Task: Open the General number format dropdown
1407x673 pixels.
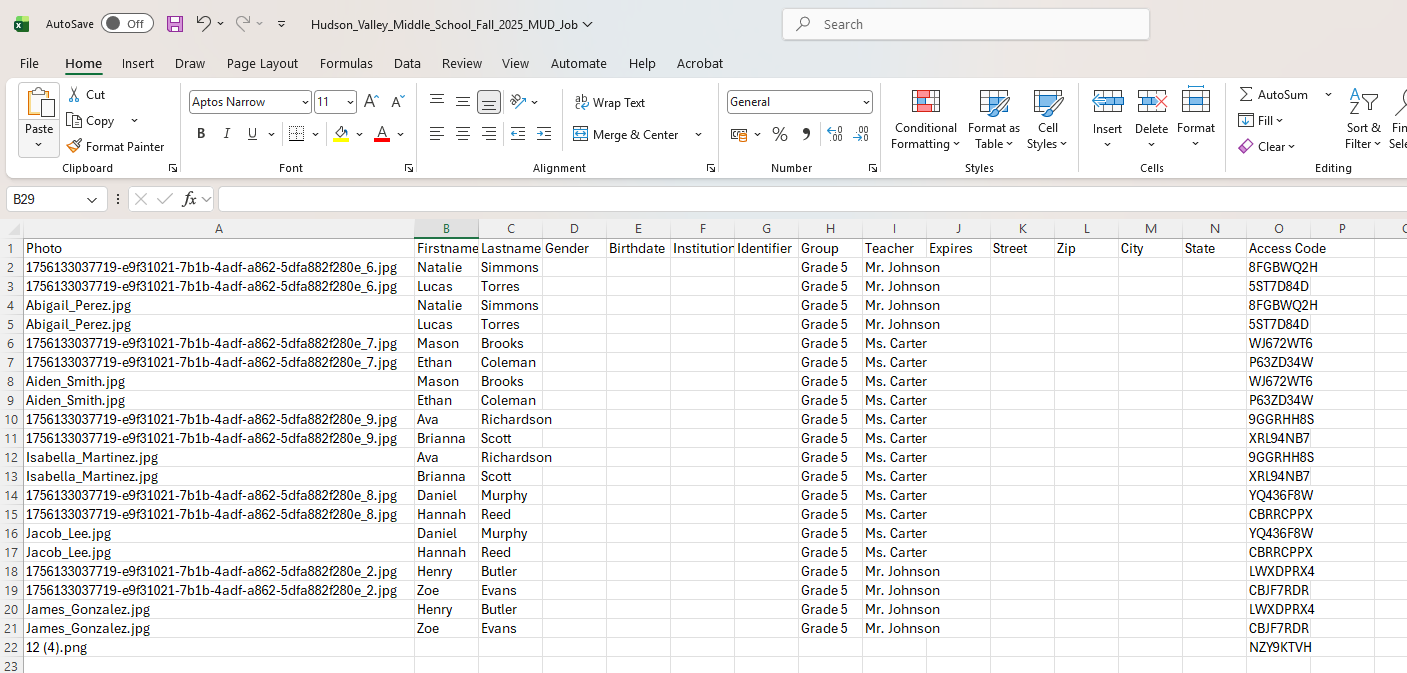Action: [866, 102]
